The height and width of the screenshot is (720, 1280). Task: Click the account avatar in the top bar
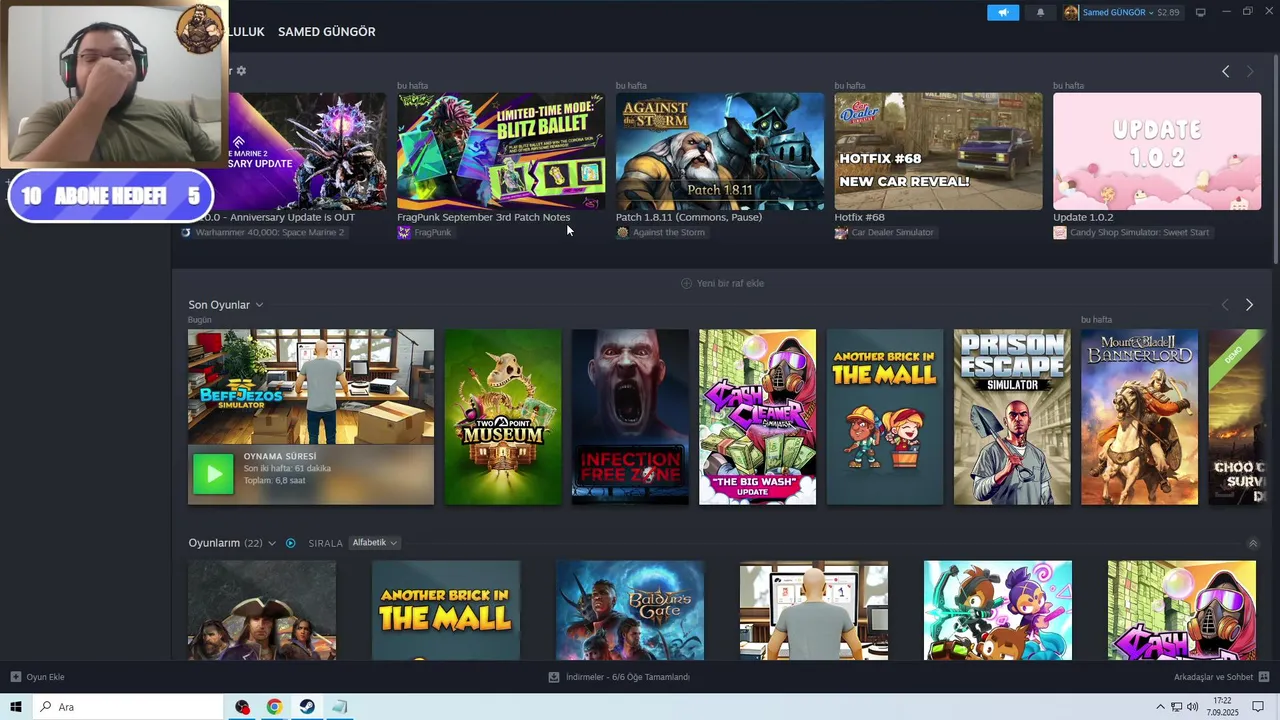click(x=1071, y=12)
